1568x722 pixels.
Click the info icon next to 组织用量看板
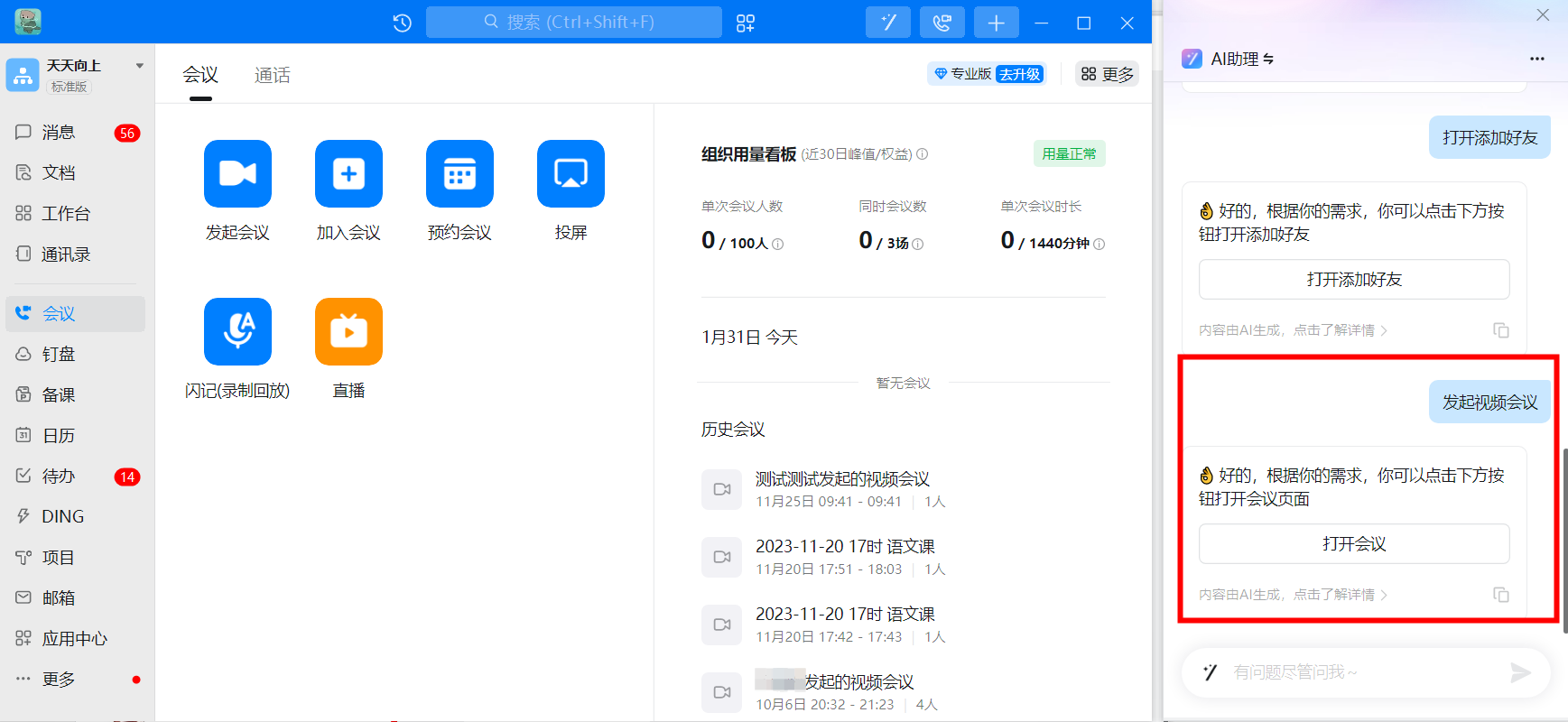(x=922, y=154)
